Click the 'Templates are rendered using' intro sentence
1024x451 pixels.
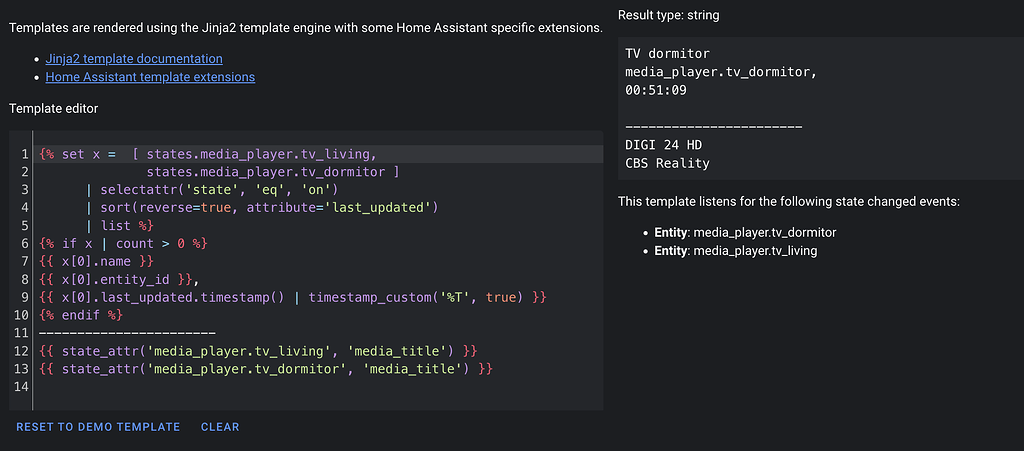pos(306,29)
